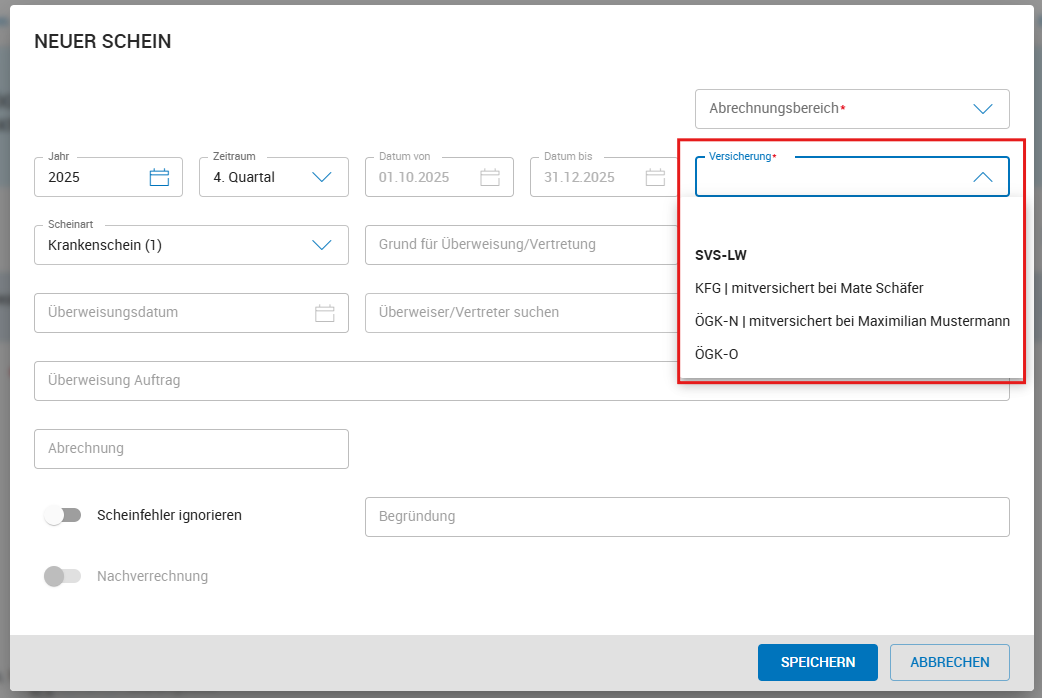Toggle the Nachverrechnung switch
Screen dimensions: 1042x698
point(63,577)
